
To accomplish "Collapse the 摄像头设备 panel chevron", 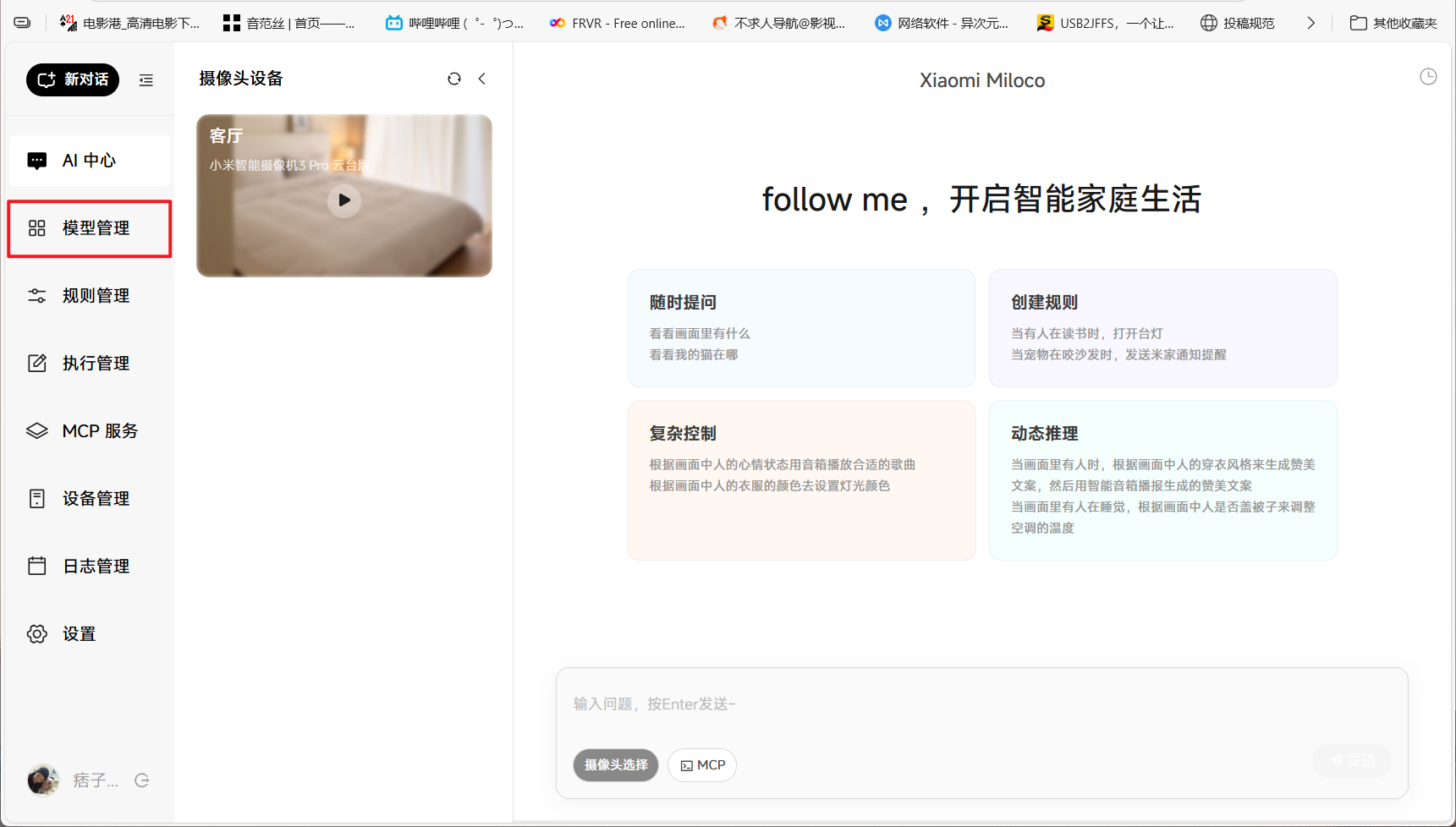I will tap(482, 79).
